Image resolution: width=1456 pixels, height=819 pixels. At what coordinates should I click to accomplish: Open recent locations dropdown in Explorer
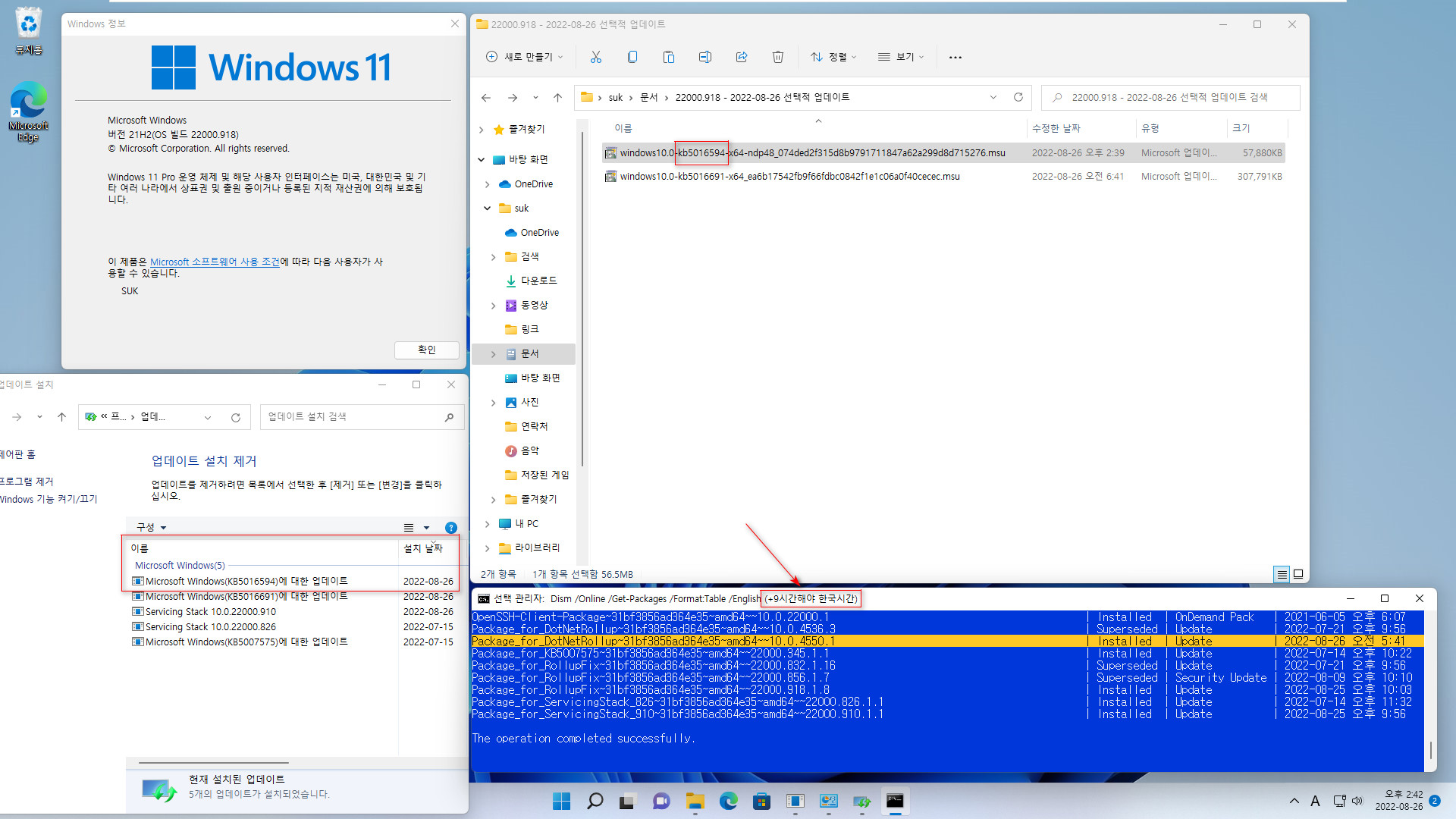tap(535, 98)
